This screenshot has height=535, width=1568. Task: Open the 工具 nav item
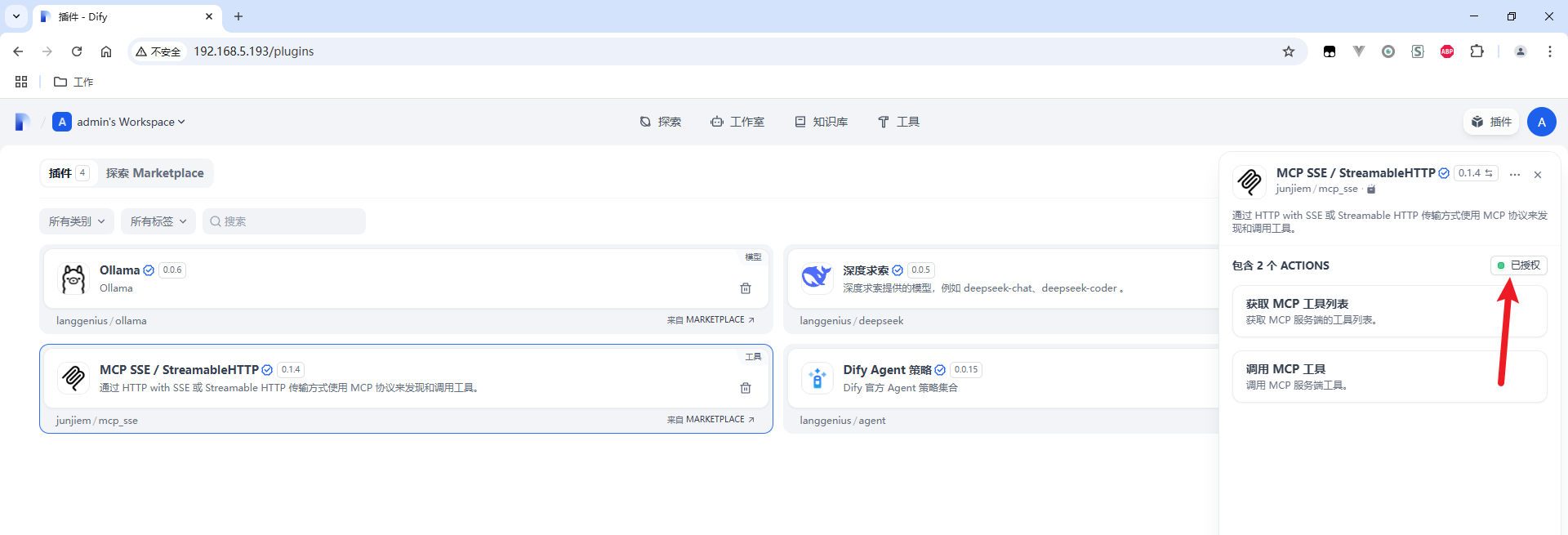point(898,122)
